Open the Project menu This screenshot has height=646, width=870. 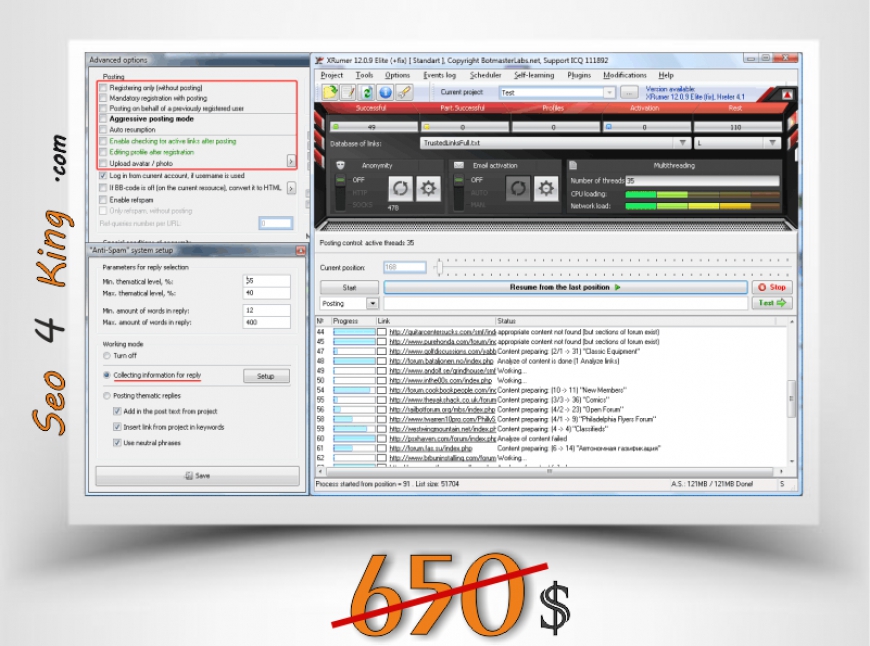tap(332, 75)
